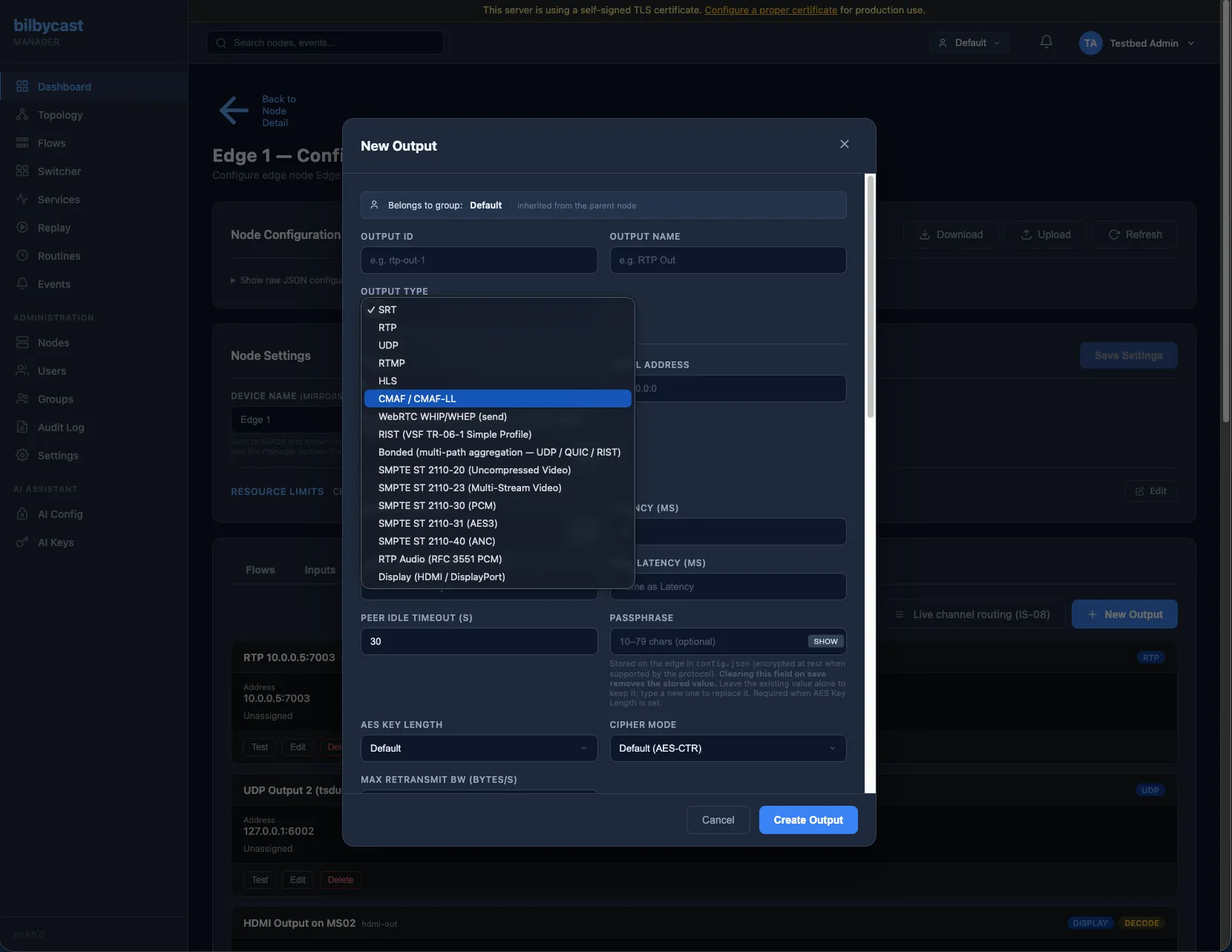Select SMPTE ST 2110-30 (PCM)
This screenshot has width=1232, height=952.
(x=497, y=505)
